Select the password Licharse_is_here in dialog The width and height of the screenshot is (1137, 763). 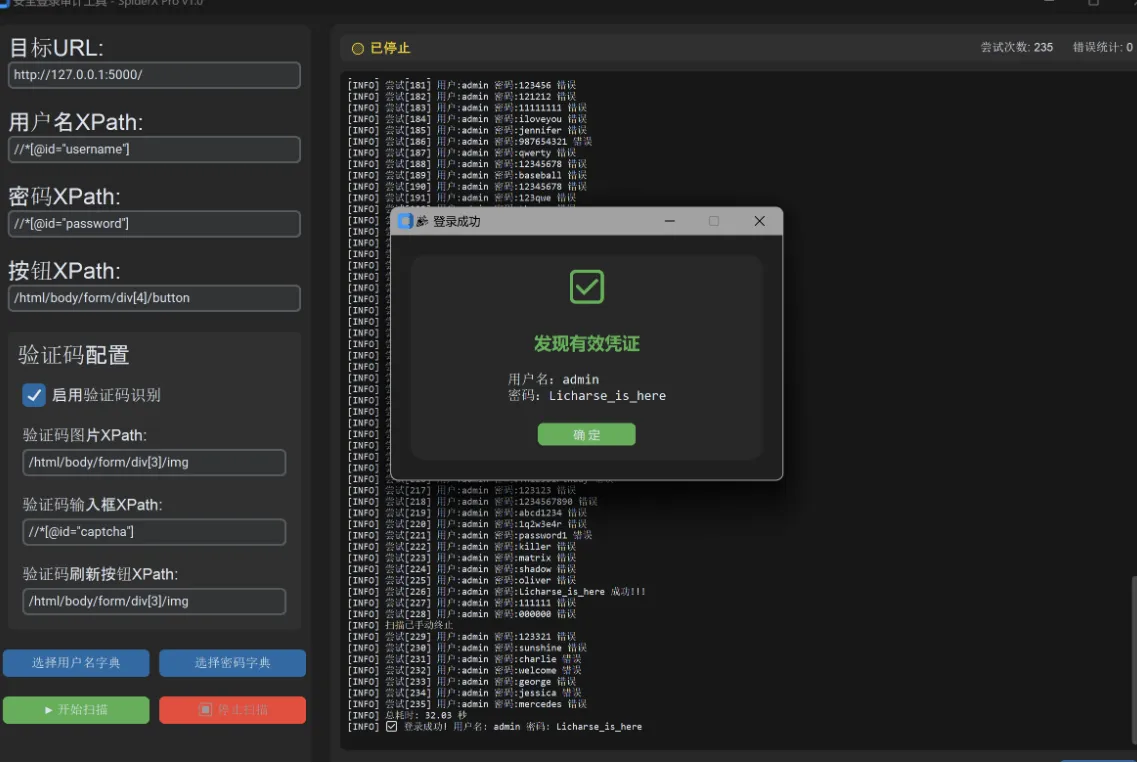point(587,396)
